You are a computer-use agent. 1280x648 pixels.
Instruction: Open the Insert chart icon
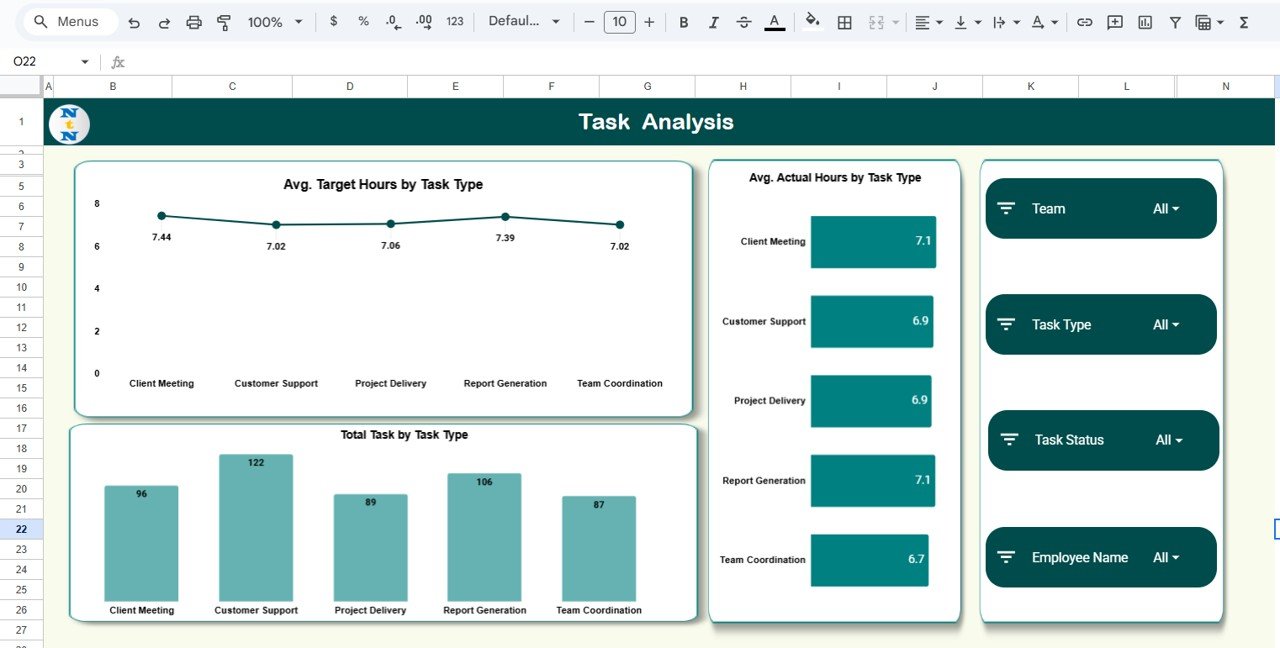[1144, 21]
